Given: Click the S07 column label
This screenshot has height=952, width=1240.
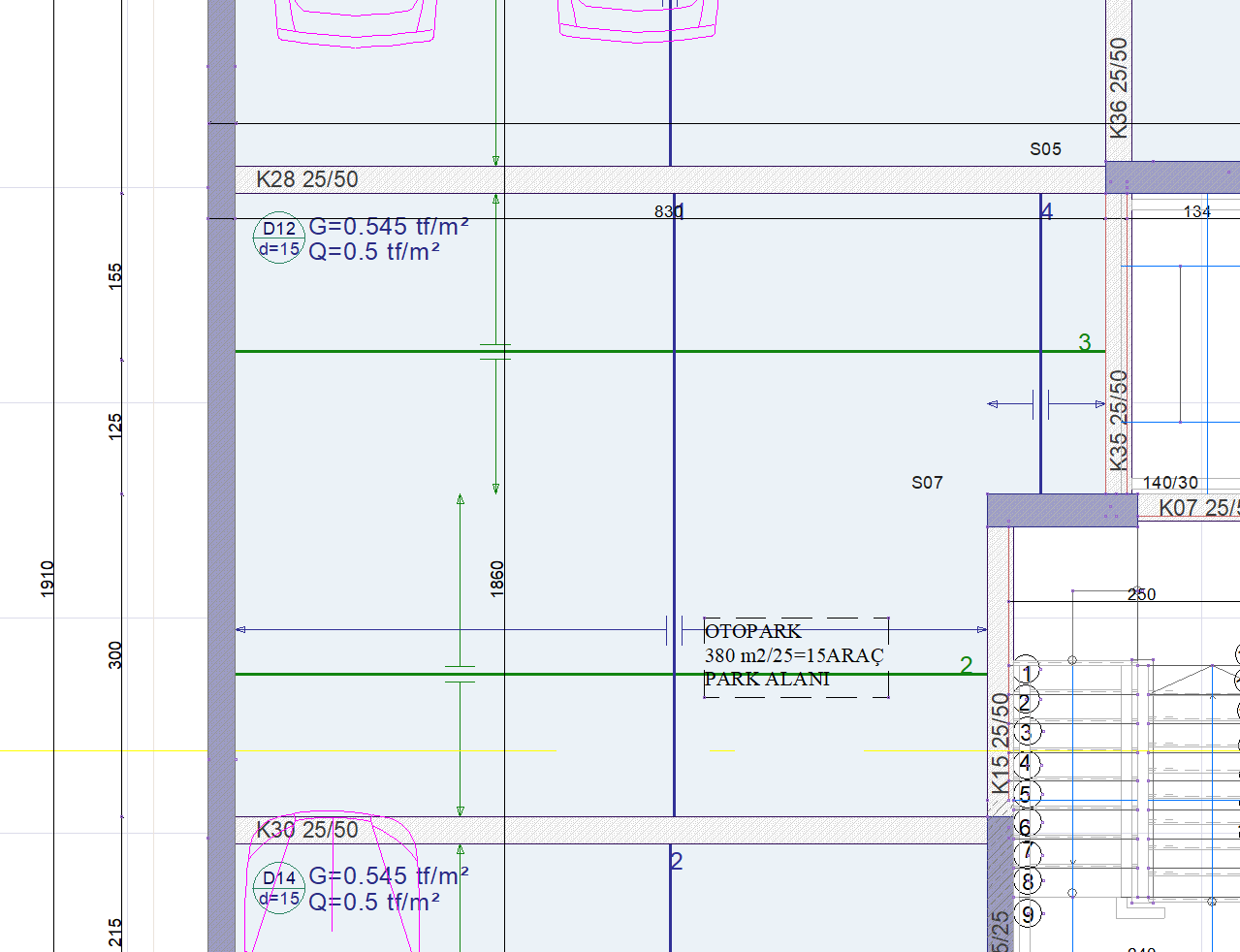Looking at the screenshot, I should click(927, 483).
